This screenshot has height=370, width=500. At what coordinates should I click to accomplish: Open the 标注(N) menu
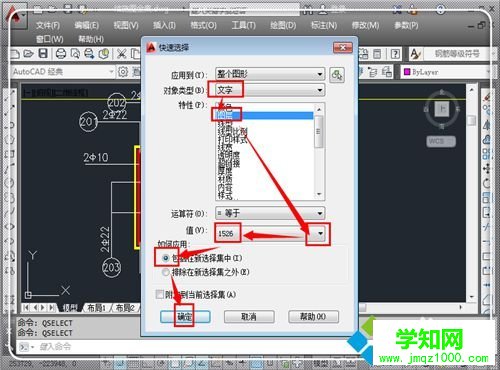[324, 25]
